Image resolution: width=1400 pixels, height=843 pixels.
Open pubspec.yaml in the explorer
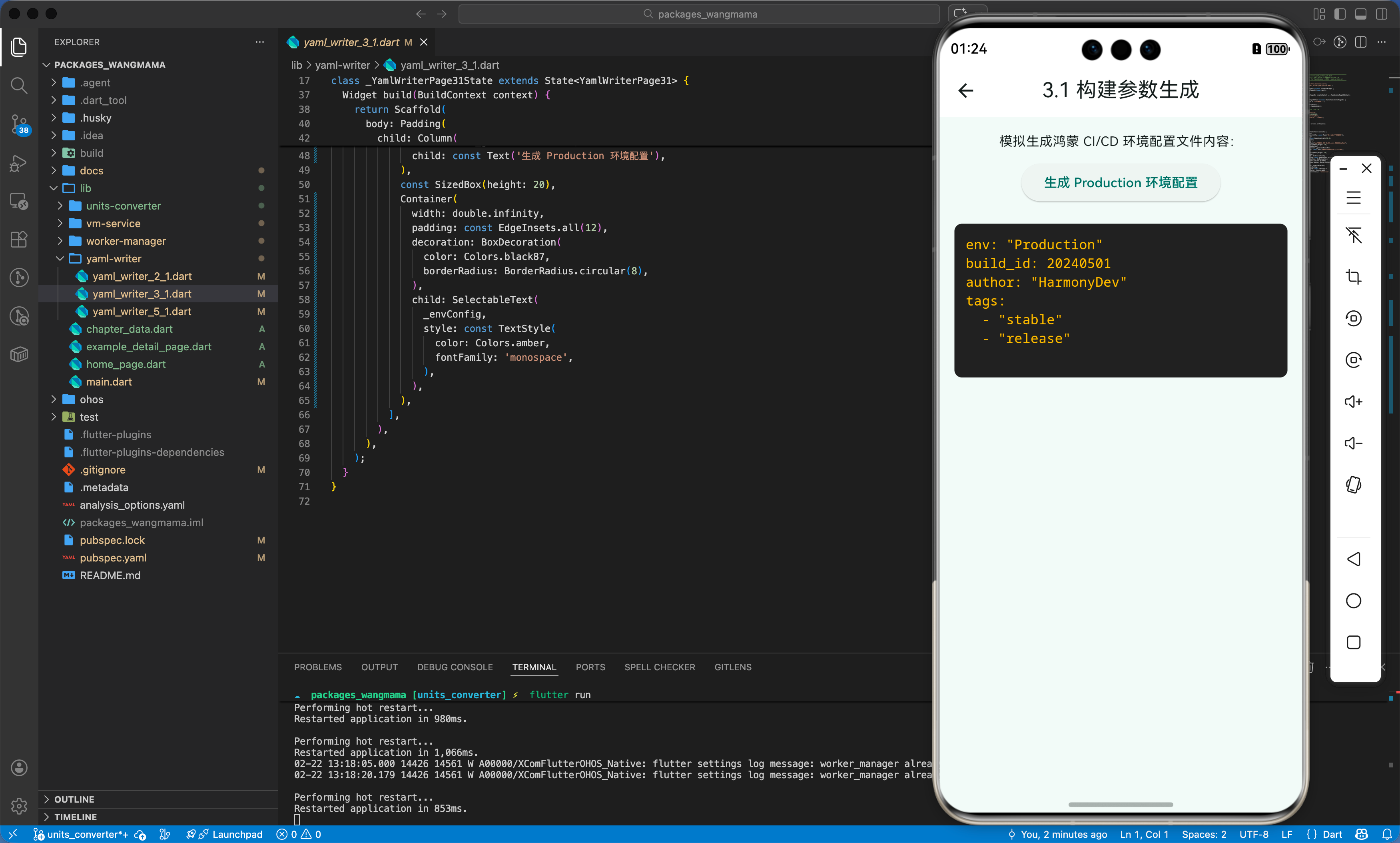pyautogui.click(x=113, y=558)
